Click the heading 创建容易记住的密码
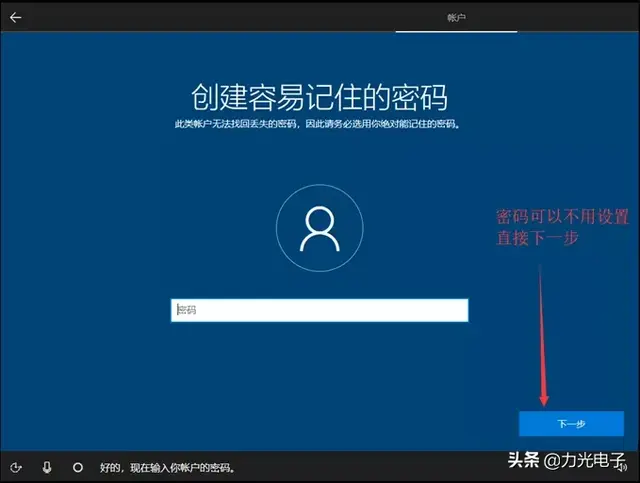Screen dimensions: 640x483 click(x=320, y=97)
